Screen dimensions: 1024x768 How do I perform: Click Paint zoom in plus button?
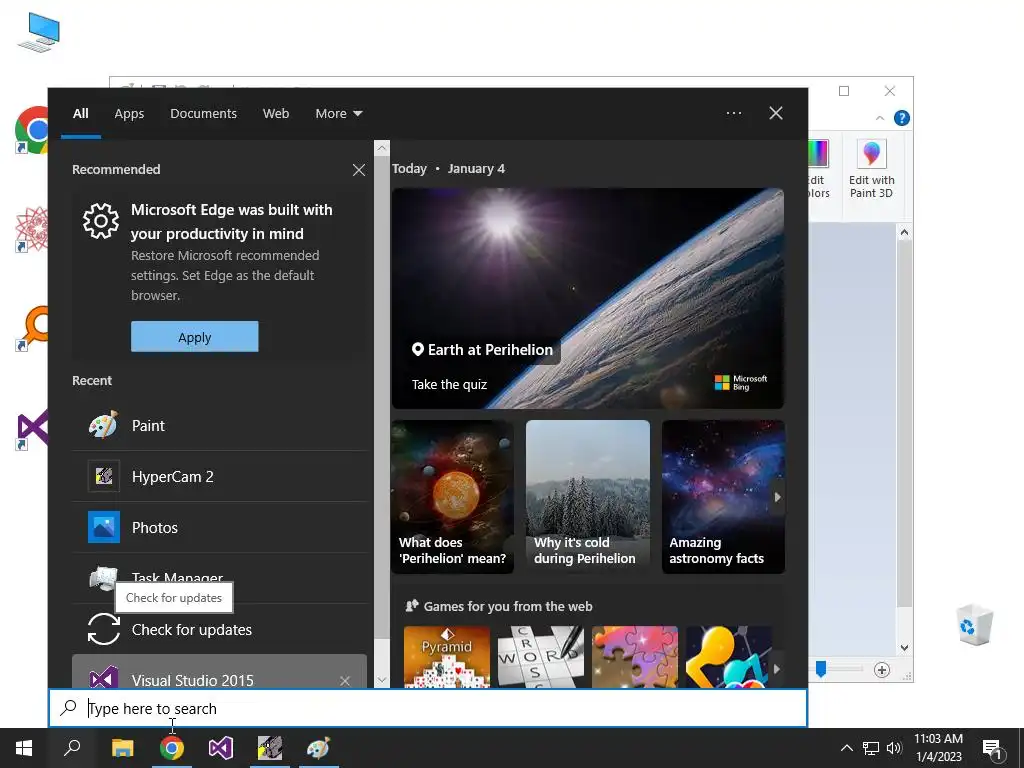click(x=882, y=669)
